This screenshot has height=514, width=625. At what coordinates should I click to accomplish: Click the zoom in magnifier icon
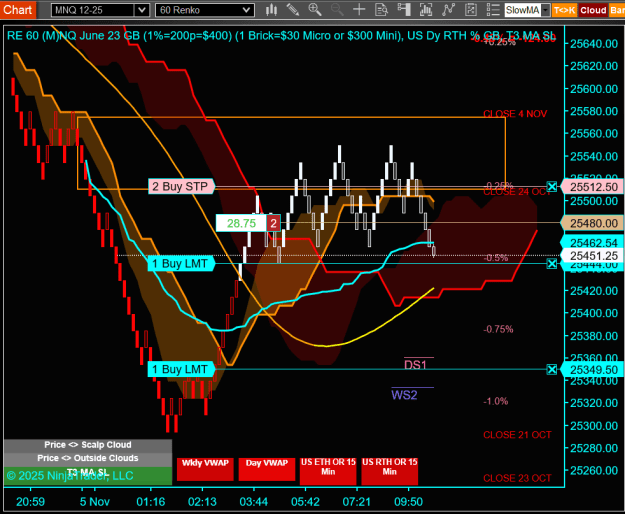pyautogui.click(x=315, y=10)
